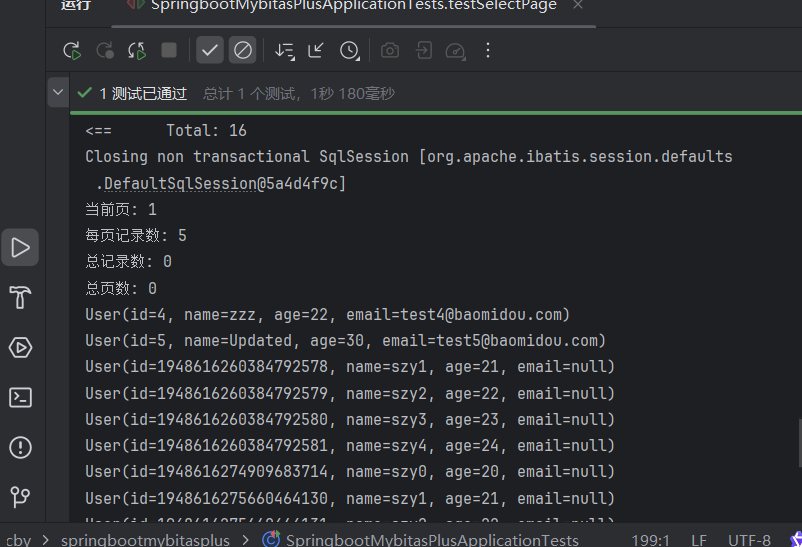The image size is (802, 547).
Task: Open the test history clock dropdown
Action: (x=350, y=51)
